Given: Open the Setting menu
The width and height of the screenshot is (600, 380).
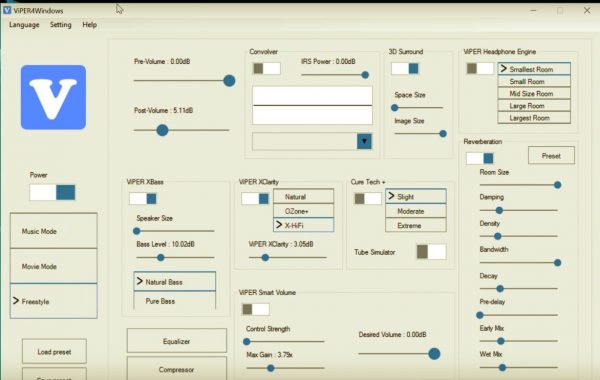Looking at the screenshot, I should click(x=60, y=24).
